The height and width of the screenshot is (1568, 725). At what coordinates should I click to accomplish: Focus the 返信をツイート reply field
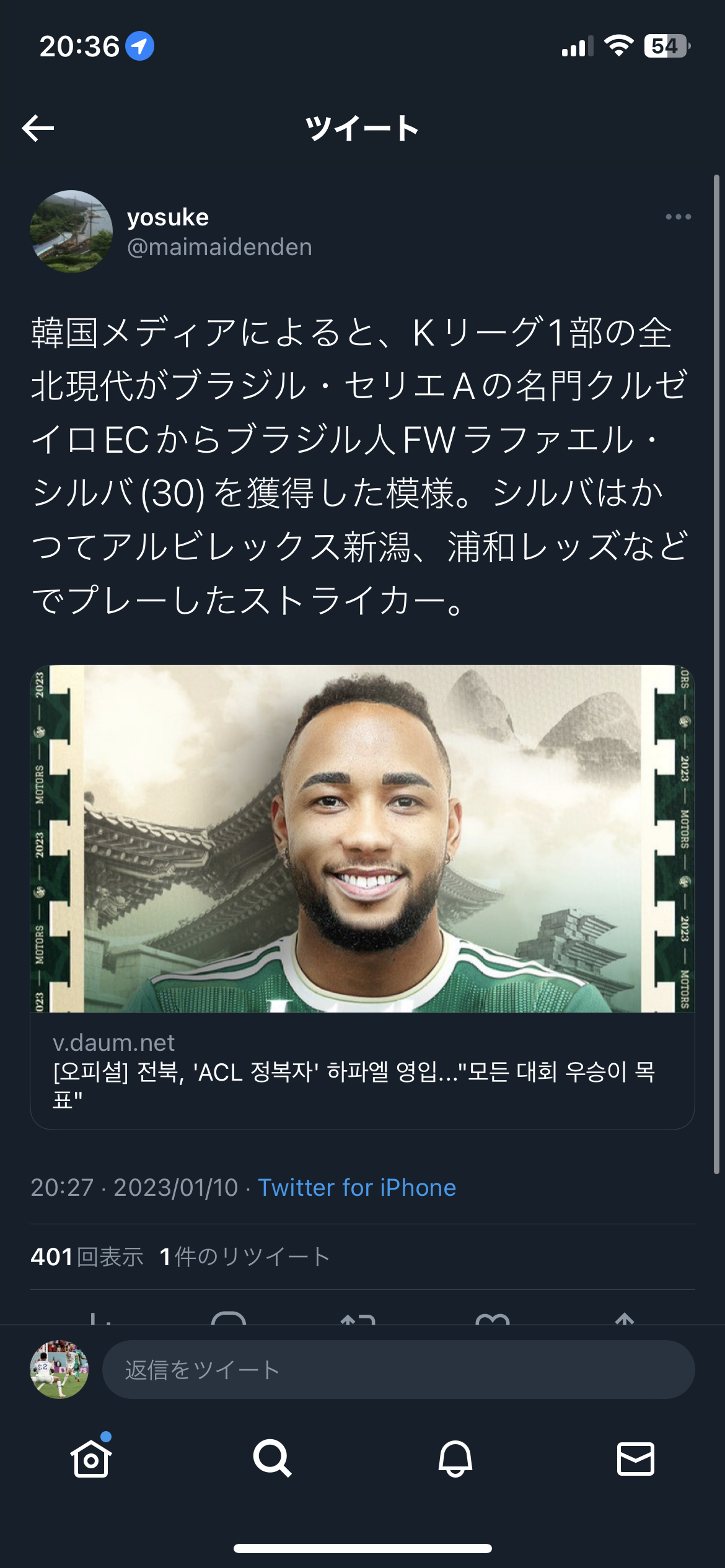(398, 1369)
